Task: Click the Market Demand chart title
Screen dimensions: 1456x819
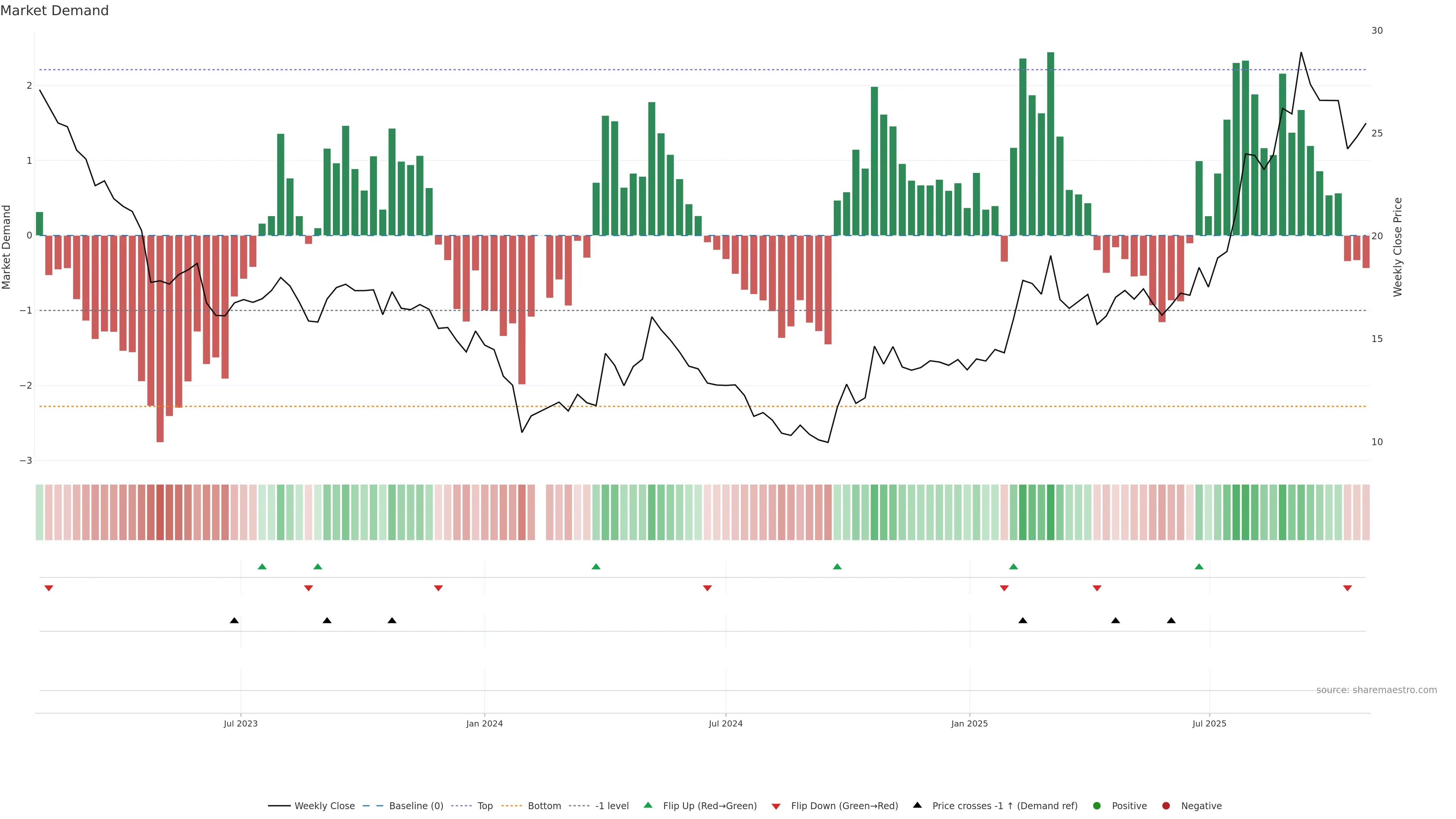Action: [54, 11]
